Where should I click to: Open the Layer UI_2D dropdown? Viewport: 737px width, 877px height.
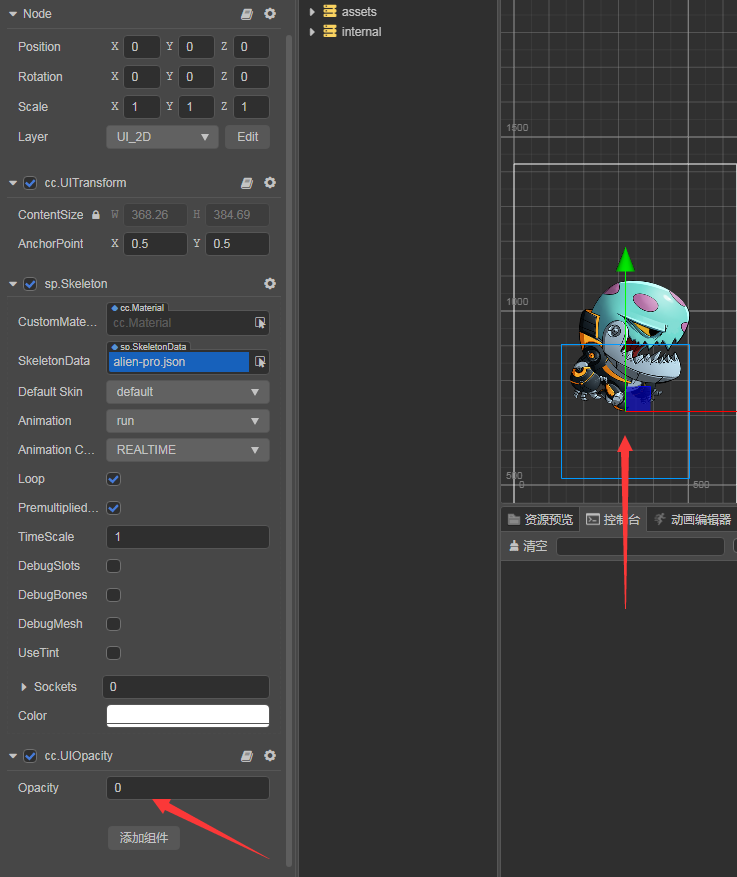point(162,137)
